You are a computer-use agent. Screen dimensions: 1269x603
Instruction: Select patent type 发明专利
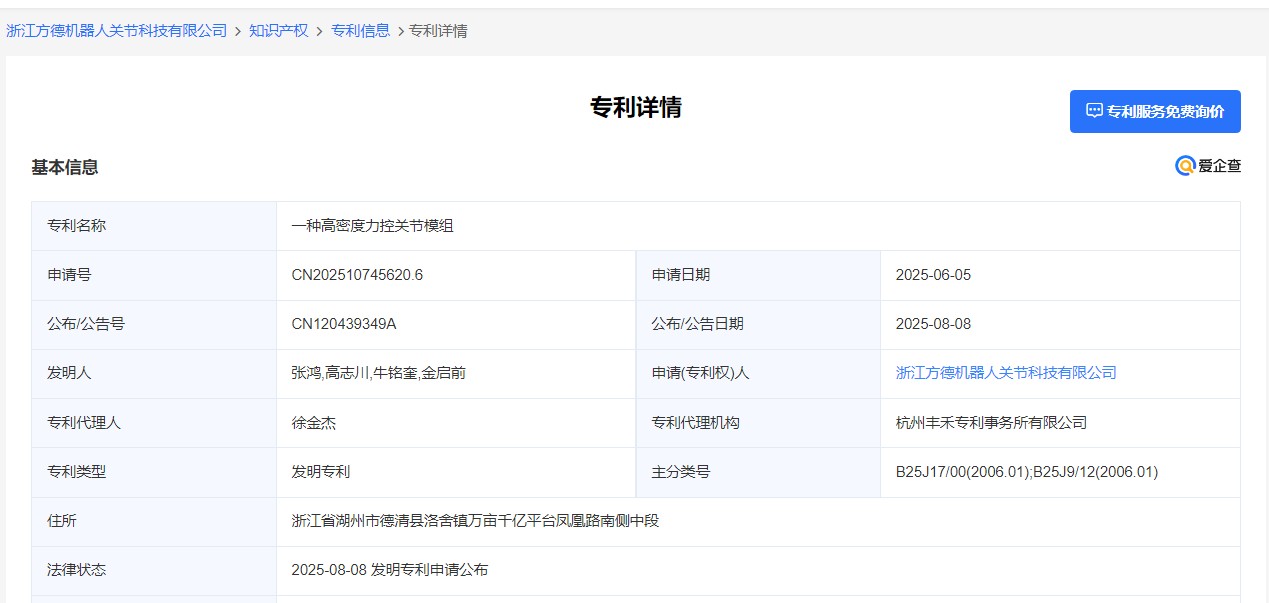coord(320,471)
